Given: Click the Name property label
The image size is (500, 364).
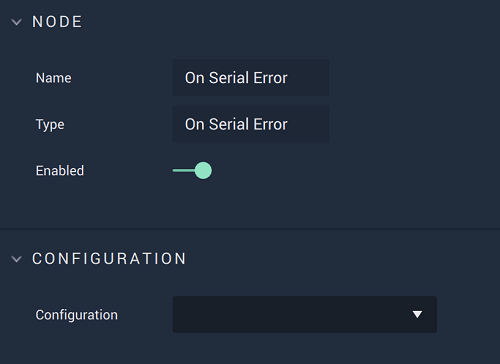Looking at the screenshot, I should pyautogui.click(x=54, y=78).
